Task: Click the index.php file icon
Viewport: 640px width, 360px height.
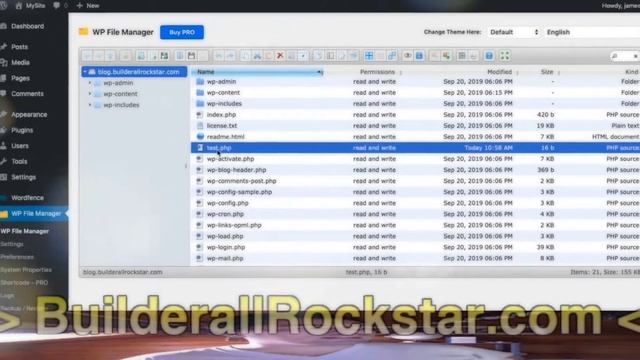Action: (200, 115)
